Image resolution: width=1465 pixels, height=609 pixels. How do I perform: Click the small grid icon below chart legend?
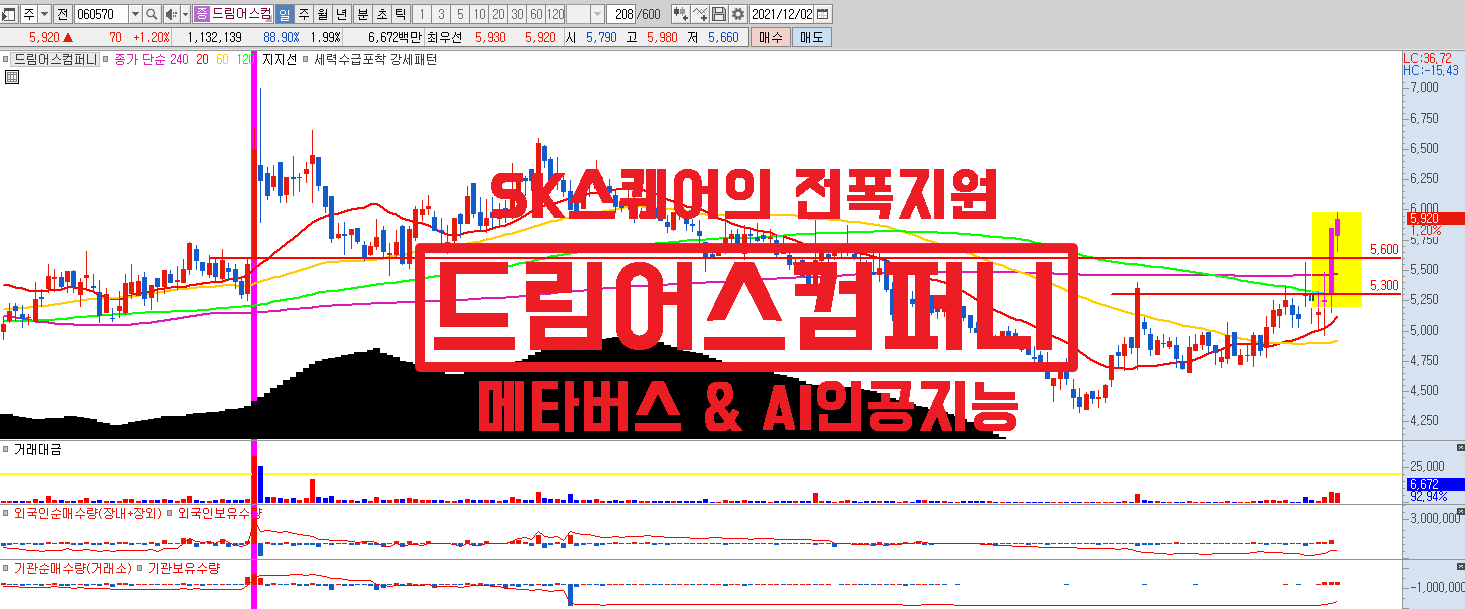11,76
